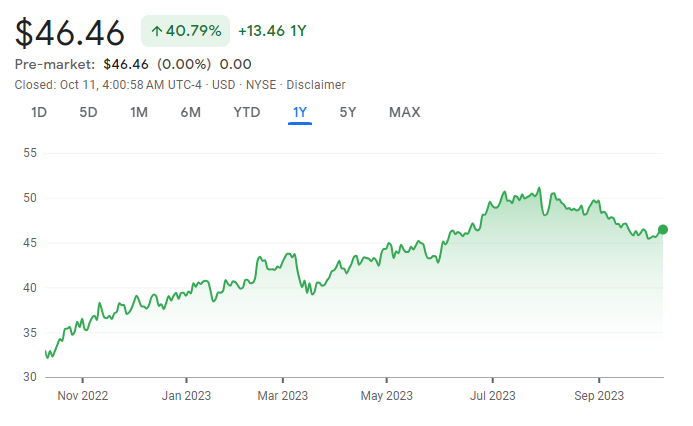The height and width of the screenshot is (426, 693).
Task: Click the green endpoint dot on chart line
Action: click(663, 230)
